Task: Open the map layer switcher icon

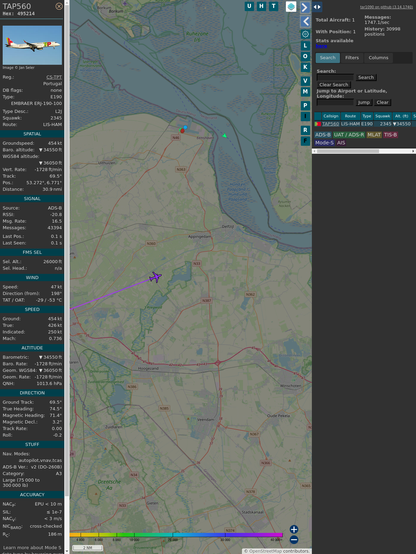Action: pyautogui.click(x=291, y=7)
